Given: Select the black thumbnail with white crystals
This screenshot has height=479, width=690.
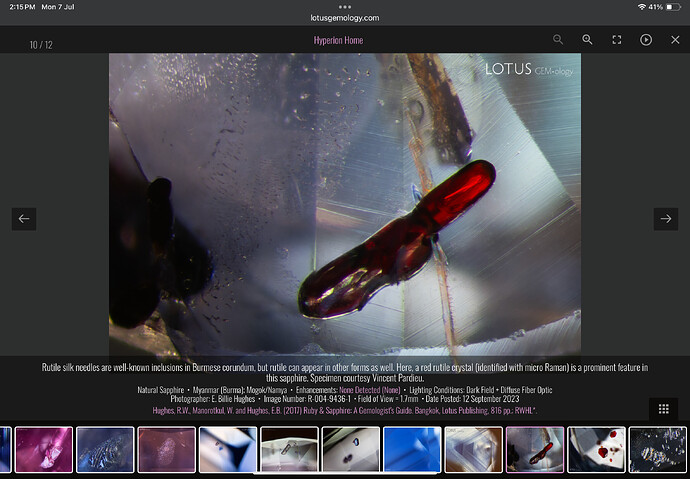Looking at the screenshot, I should click(657, 450).
